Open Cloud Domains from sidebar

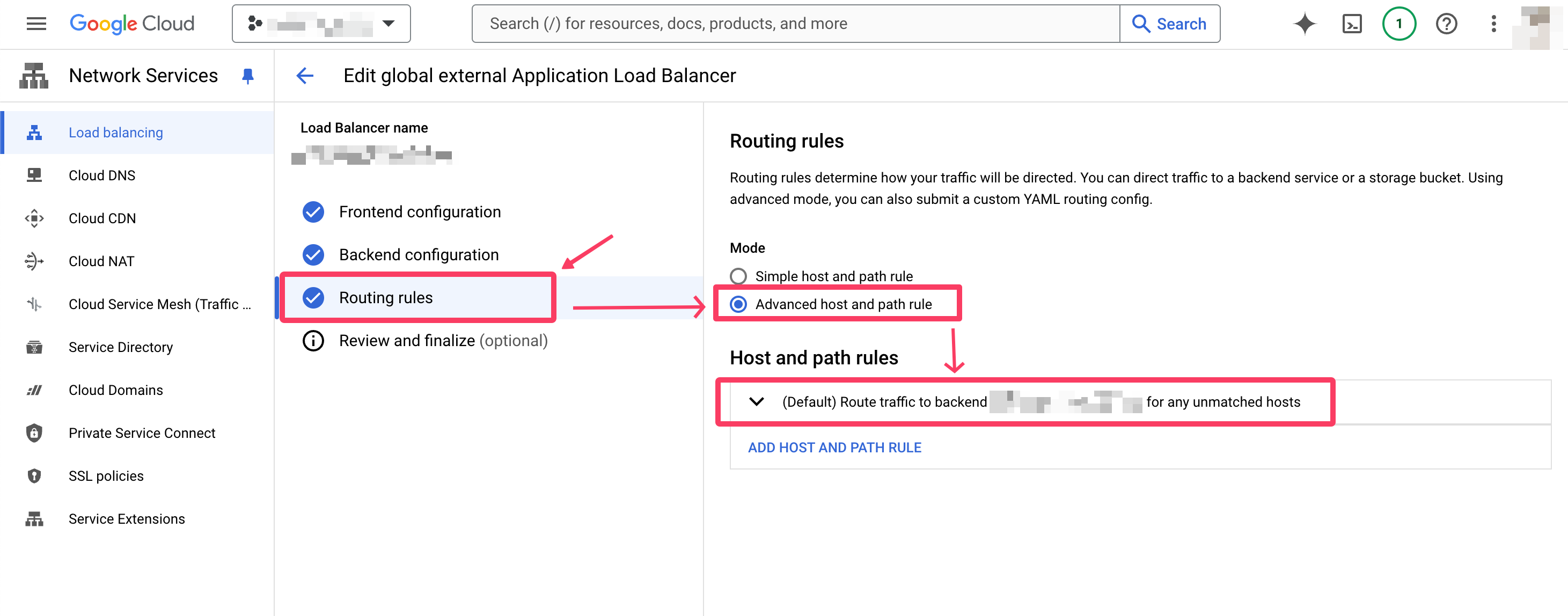point(138,390)
